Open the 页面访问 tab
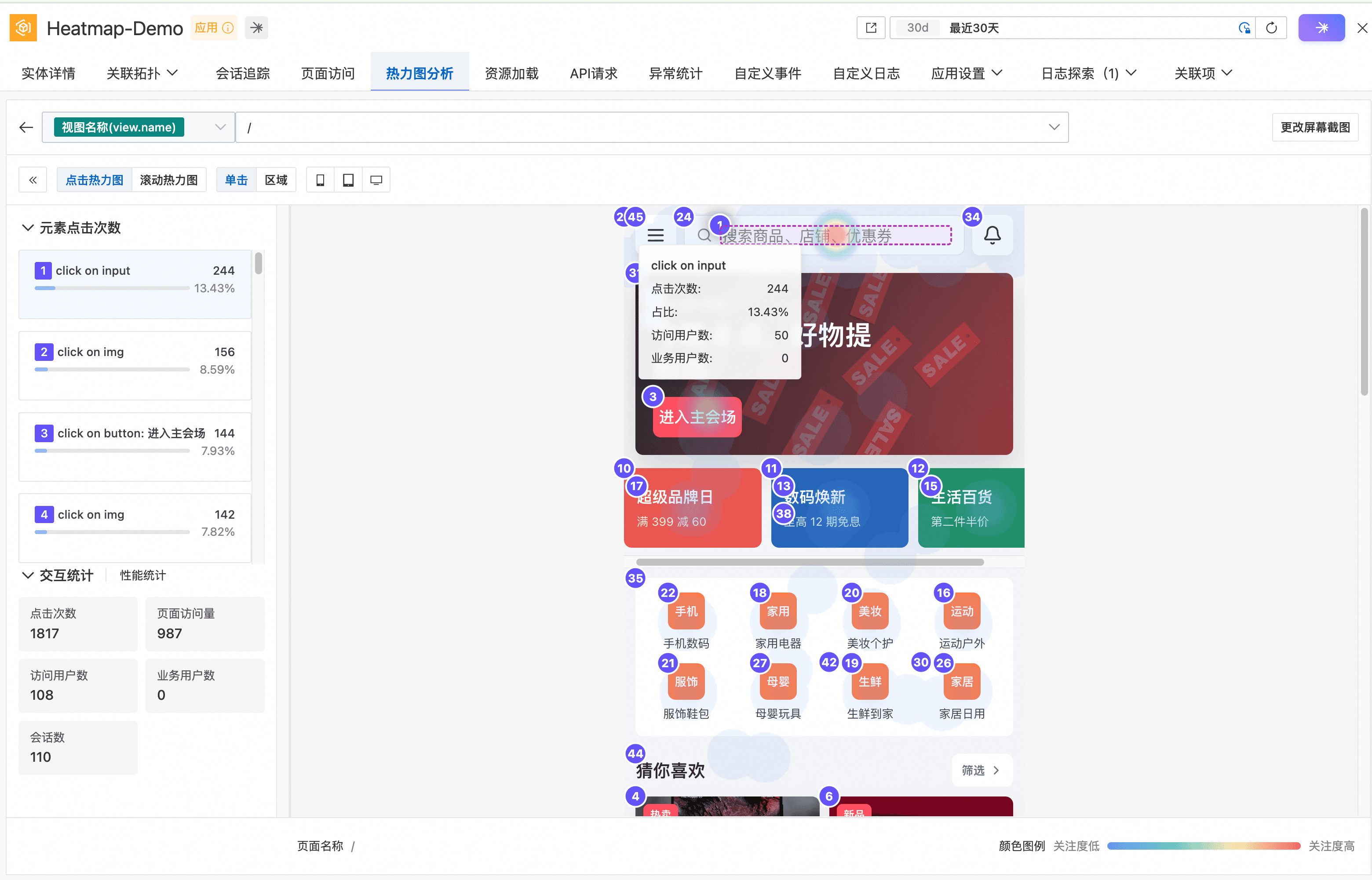This screenshot has width=1372, height=880. 328,73
